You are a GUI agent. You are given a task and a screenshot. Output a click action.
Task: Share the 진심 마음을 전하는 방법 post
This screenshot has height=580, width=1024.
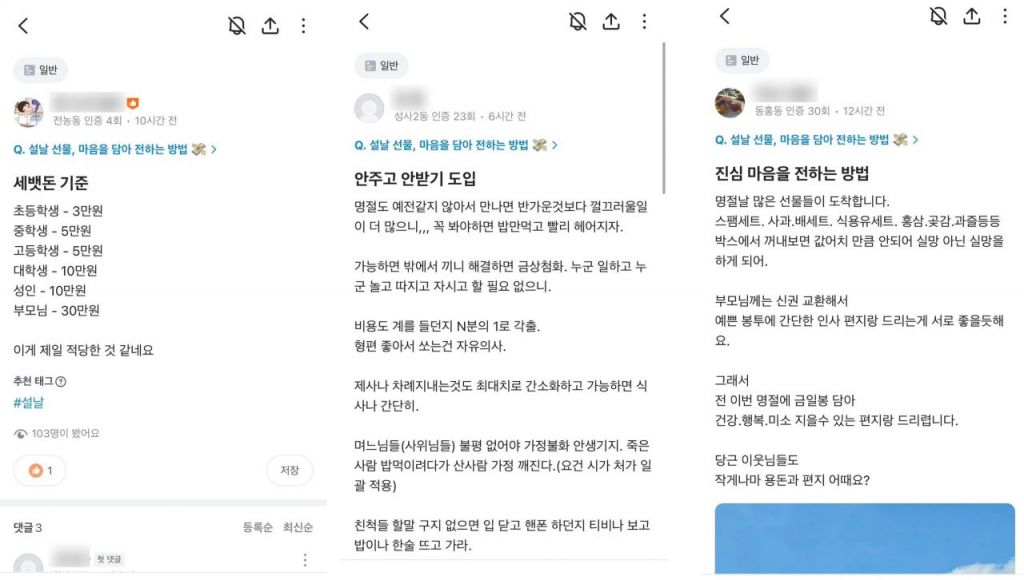972,16
